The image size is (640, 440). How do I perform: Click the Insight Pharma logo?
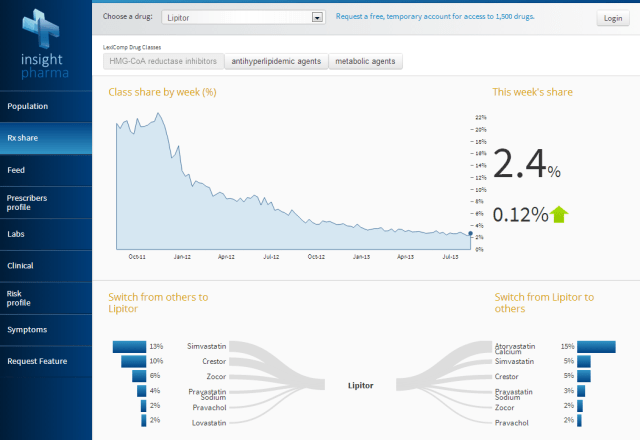pyautogui.click(x=44, y=44)
